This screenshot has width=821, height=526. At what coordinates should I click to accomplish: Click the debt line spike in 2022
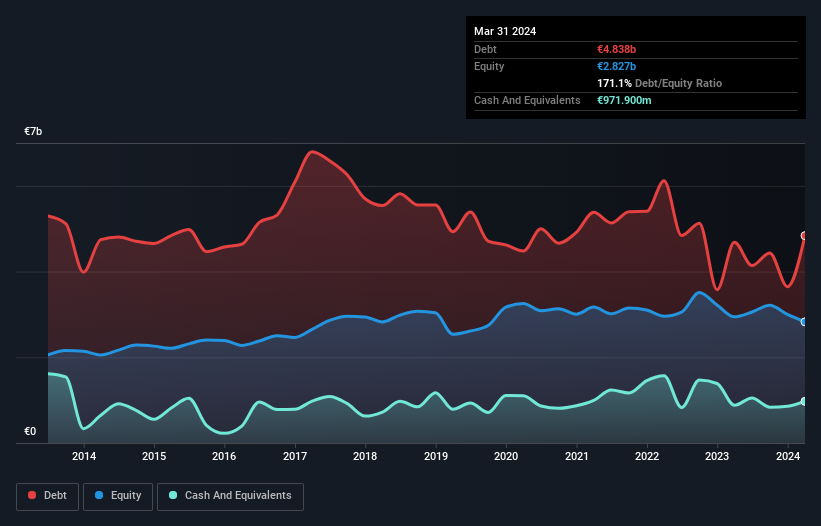(664, 181)
